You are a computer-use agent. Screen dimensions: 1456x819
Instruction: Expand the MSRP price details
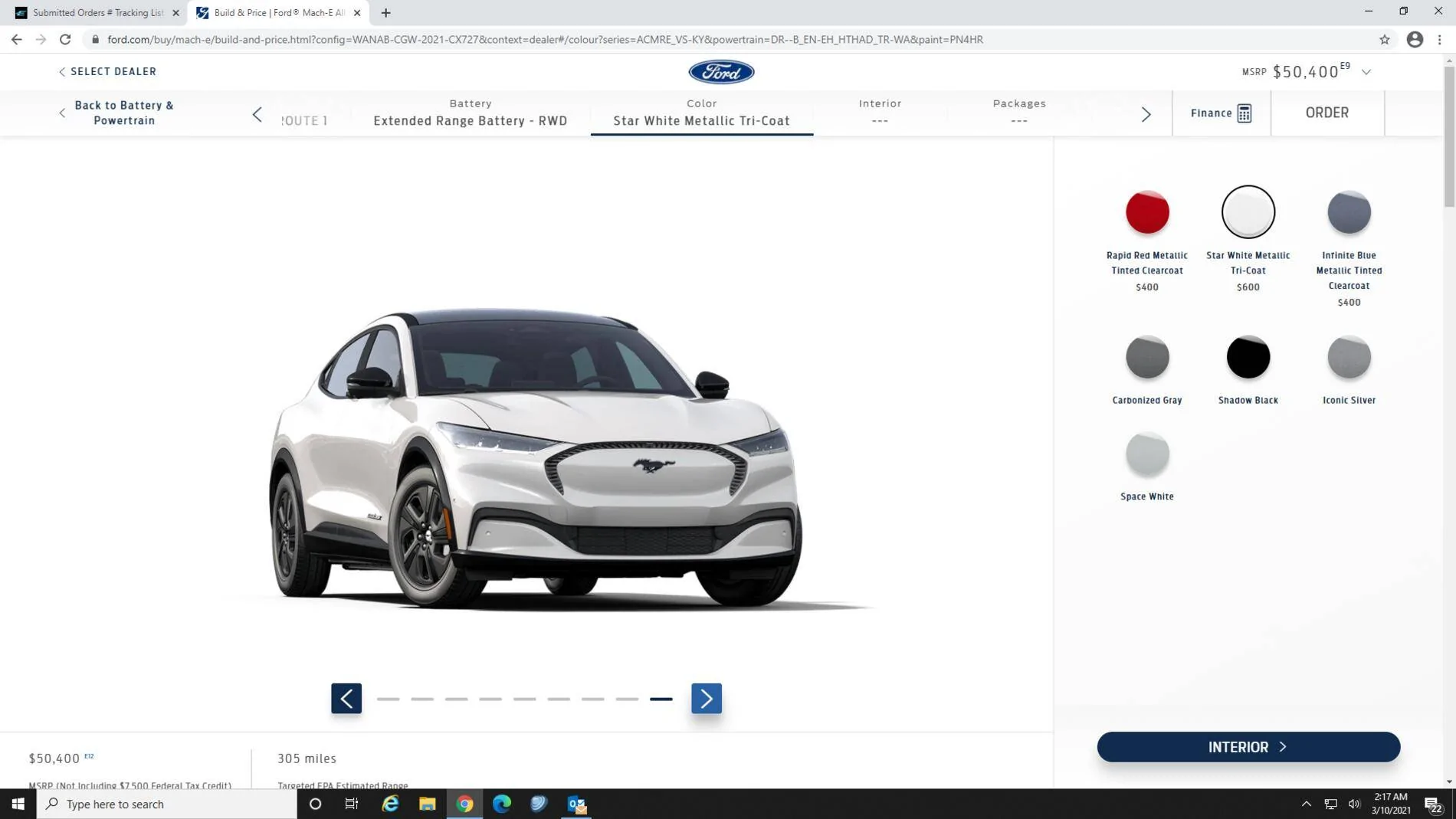[x=1366, y=72]
